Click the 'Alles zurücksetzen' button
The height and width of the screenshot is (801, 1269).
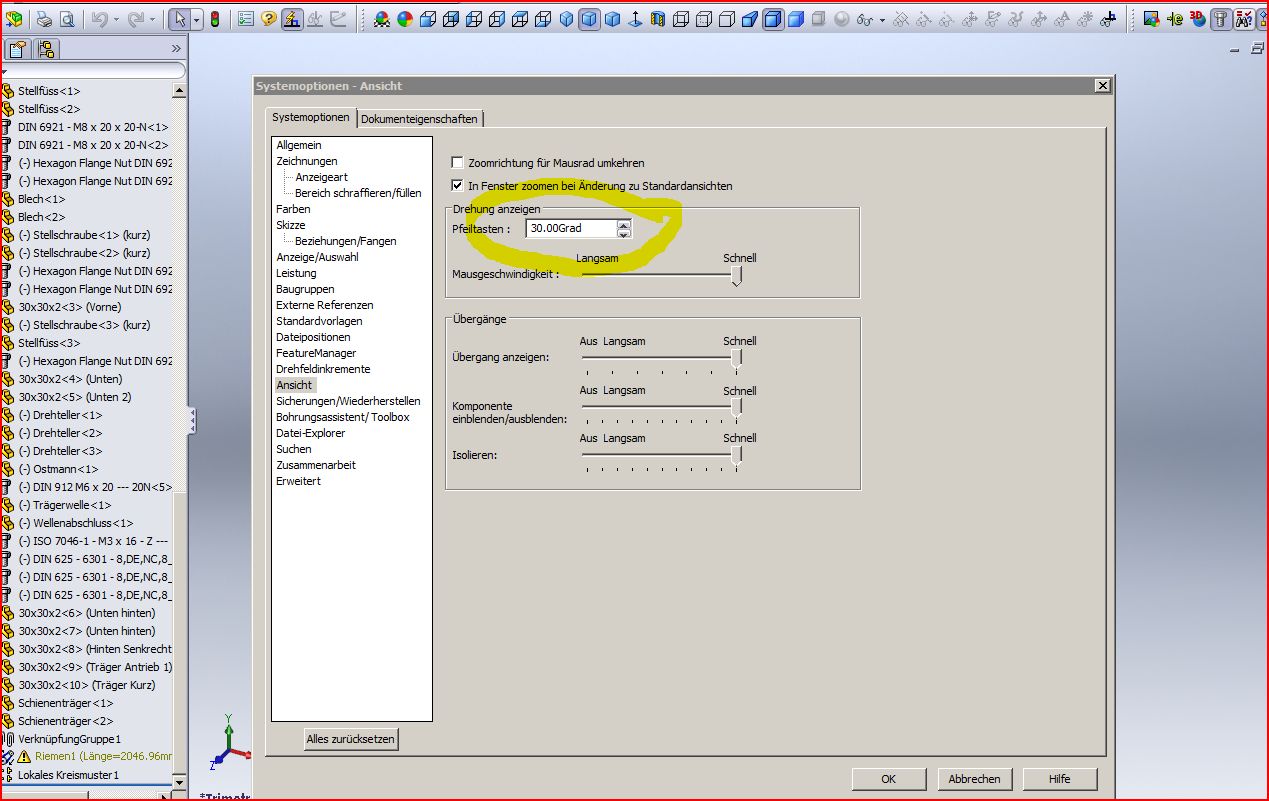(x=351, y=739)
